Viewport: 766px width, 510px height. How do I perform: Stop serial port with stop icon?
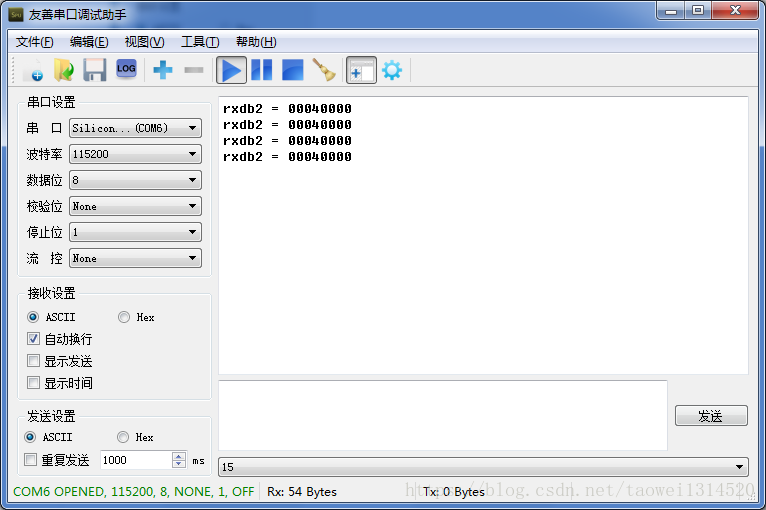(293, 70)
